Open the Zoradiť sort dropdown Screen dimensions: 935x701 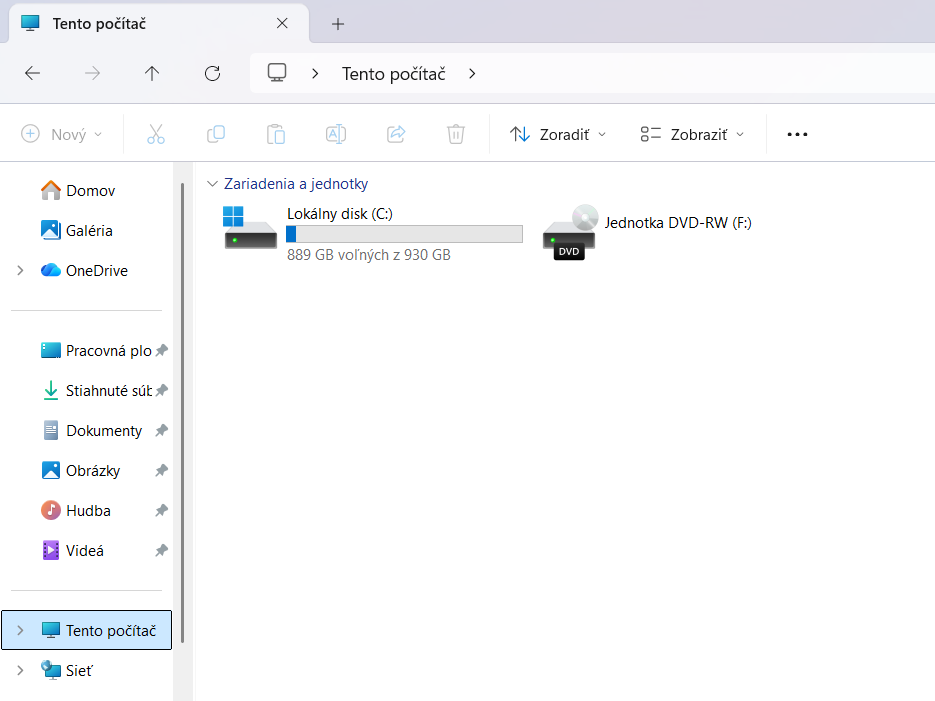pos(558,134)
